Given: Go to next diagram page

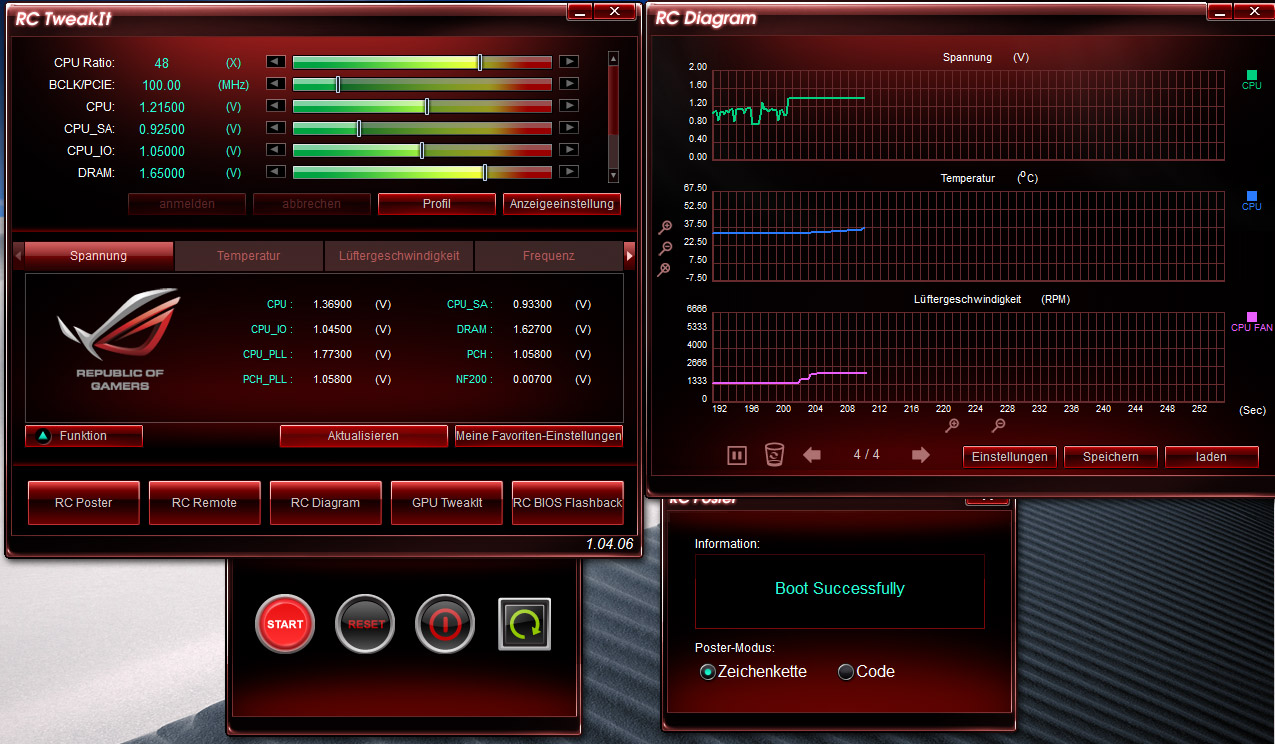Looking at the screenshot, I should click(x=921, y=455).
